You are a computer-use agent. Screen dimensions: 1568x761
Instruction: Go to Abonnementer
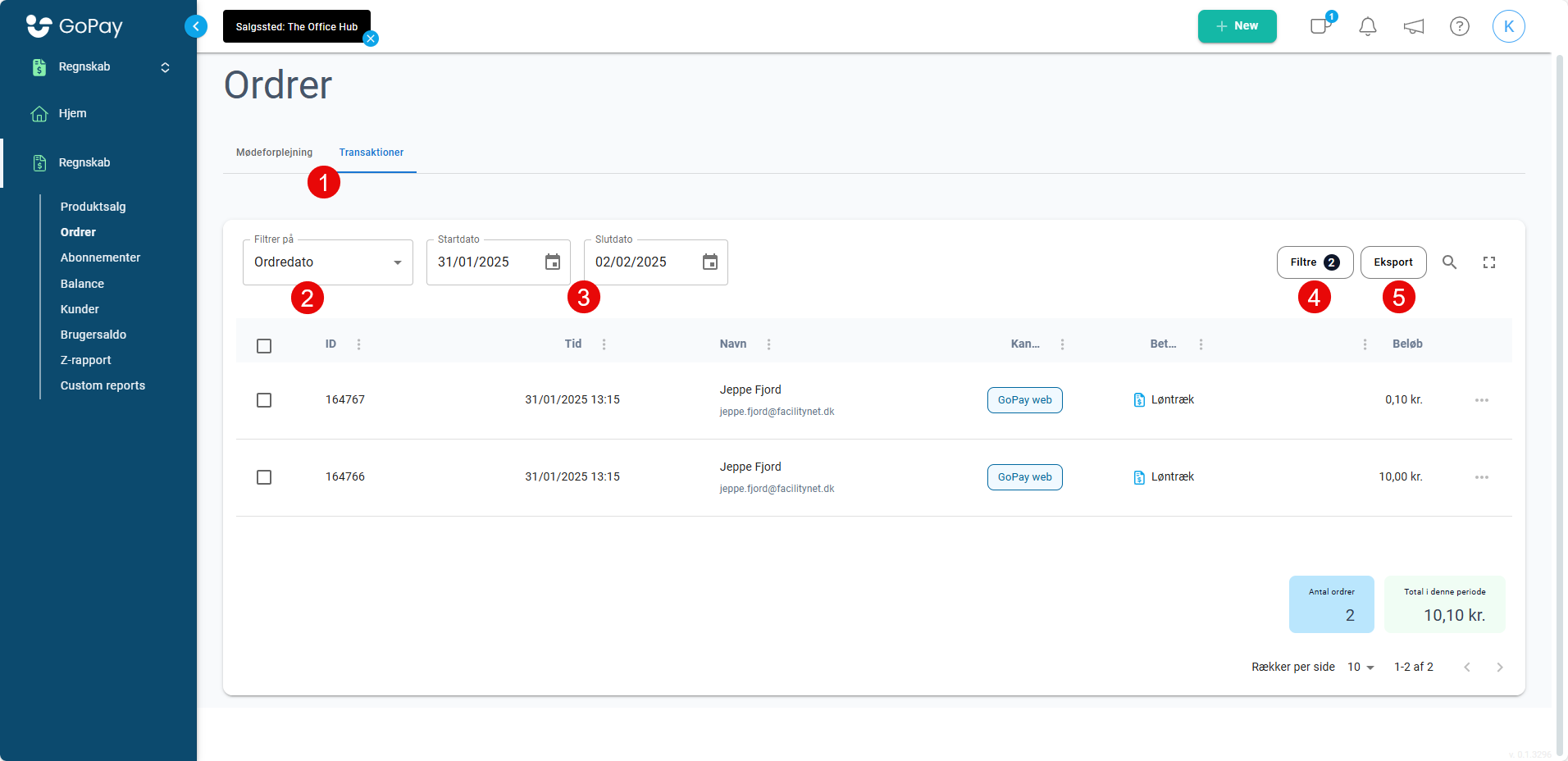100,257
